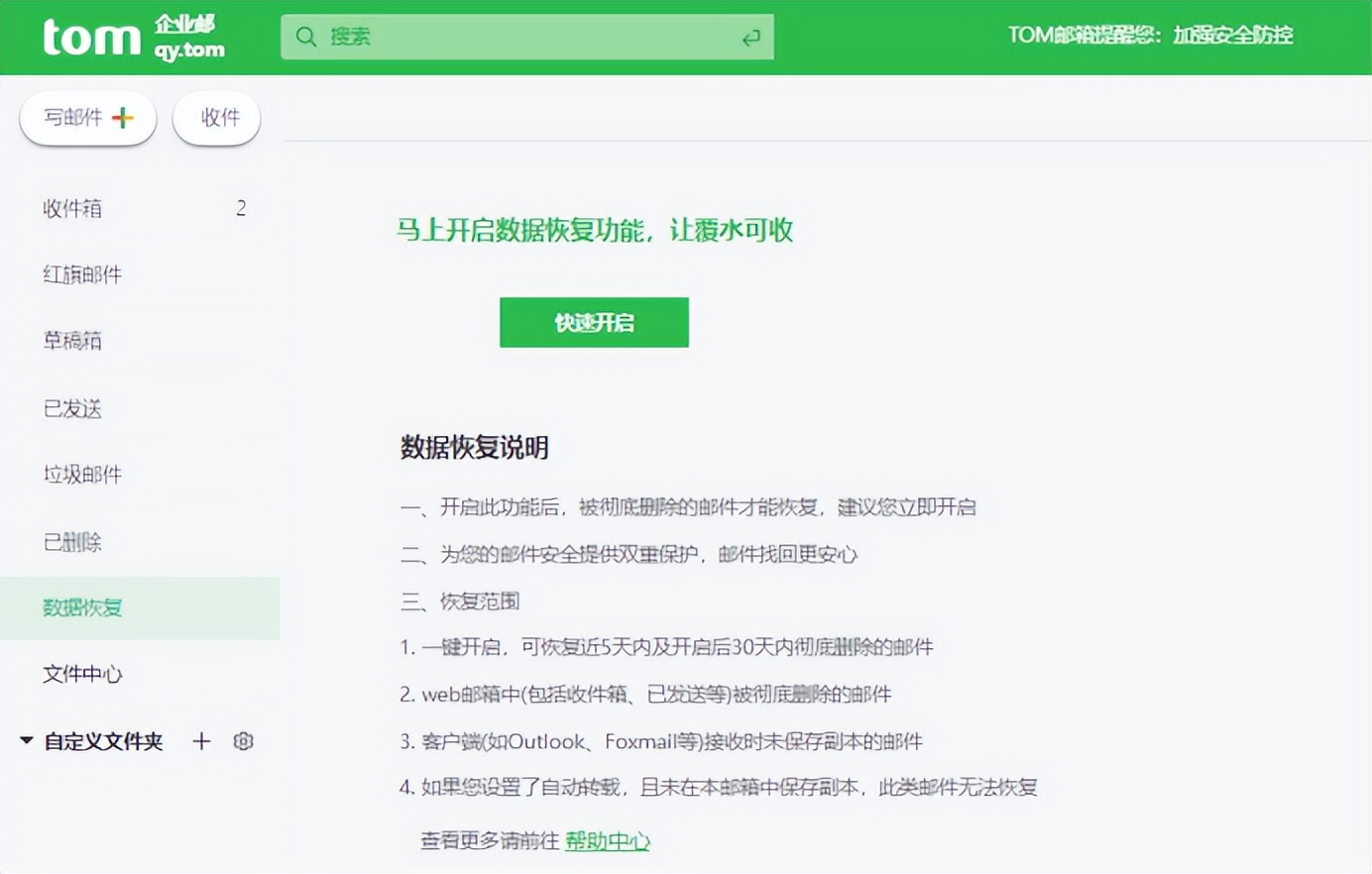The height and width of the screenshot is (874, 1372).
Task: Open the 文件中心 file center
Action: pos(82,674)
